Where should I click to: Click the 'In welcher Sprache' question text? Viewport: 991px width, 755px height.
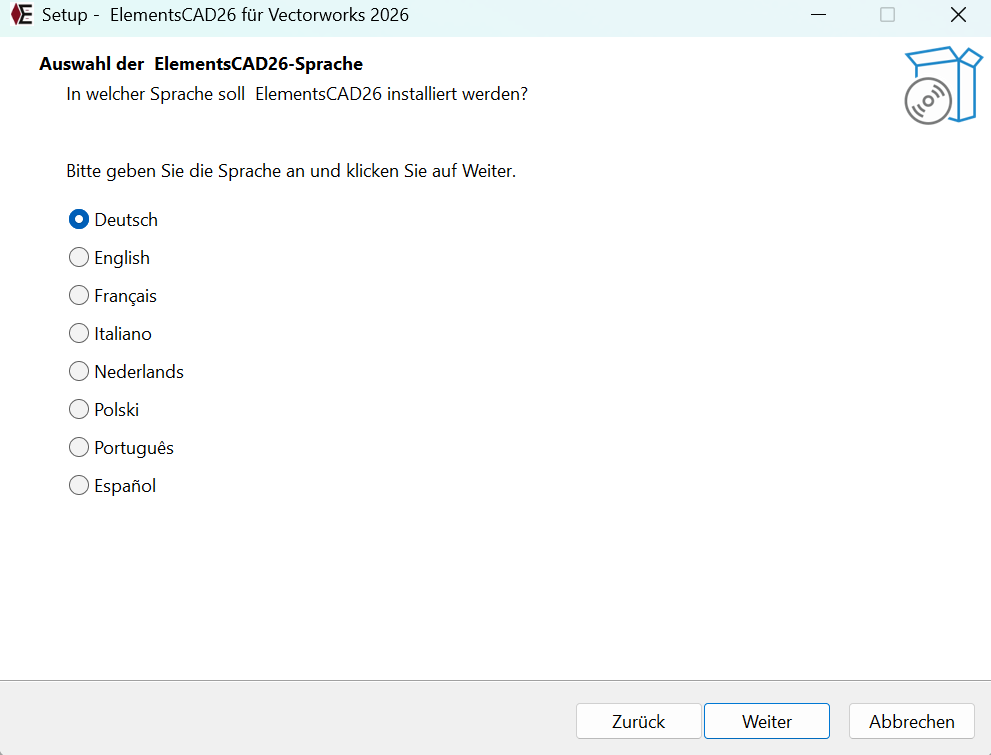[x=297, y=94]
